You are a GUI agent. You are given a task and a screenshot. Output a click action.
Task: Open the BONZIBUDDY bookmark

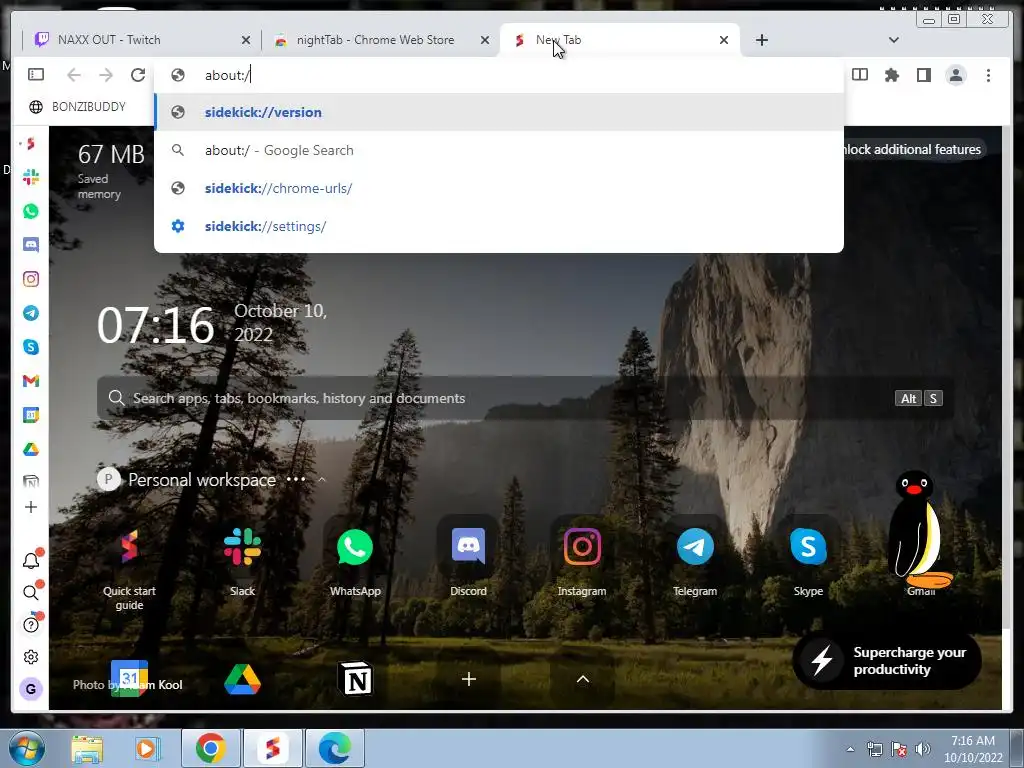[78, 106]
